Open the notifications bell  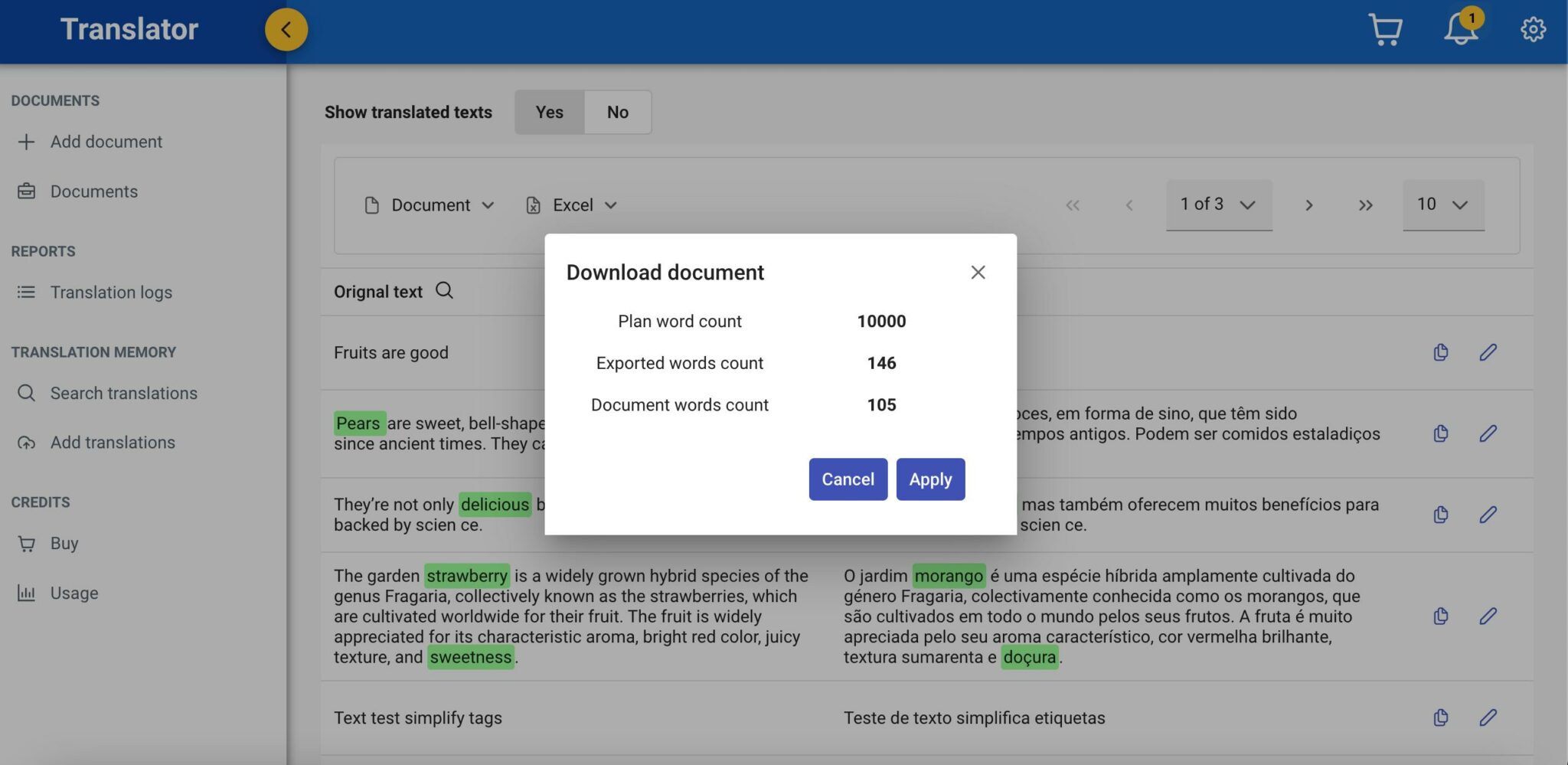[1460, 30]
